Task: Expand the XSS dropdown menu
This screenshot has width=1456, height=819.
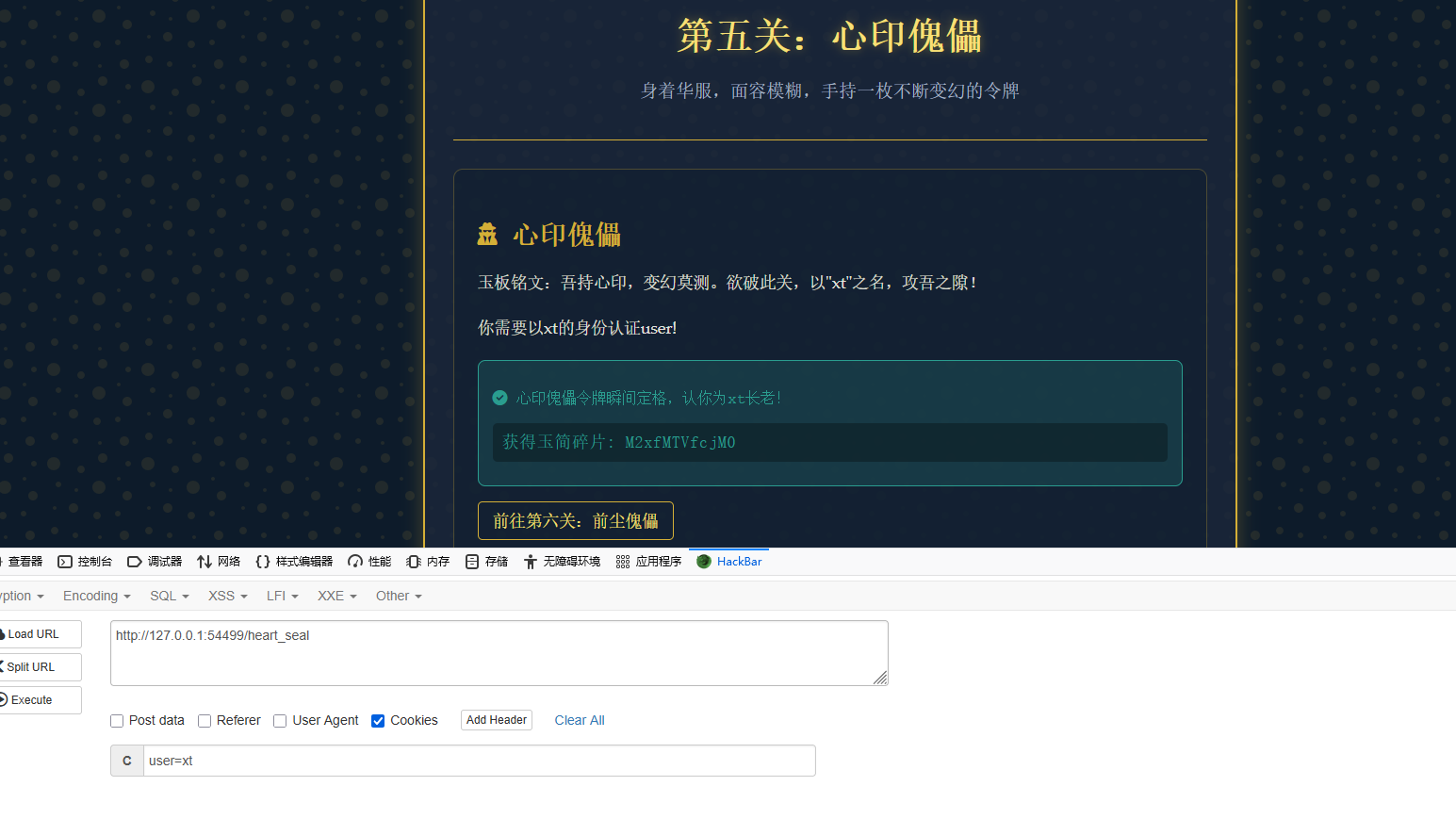Action: [x=227, y=597]
